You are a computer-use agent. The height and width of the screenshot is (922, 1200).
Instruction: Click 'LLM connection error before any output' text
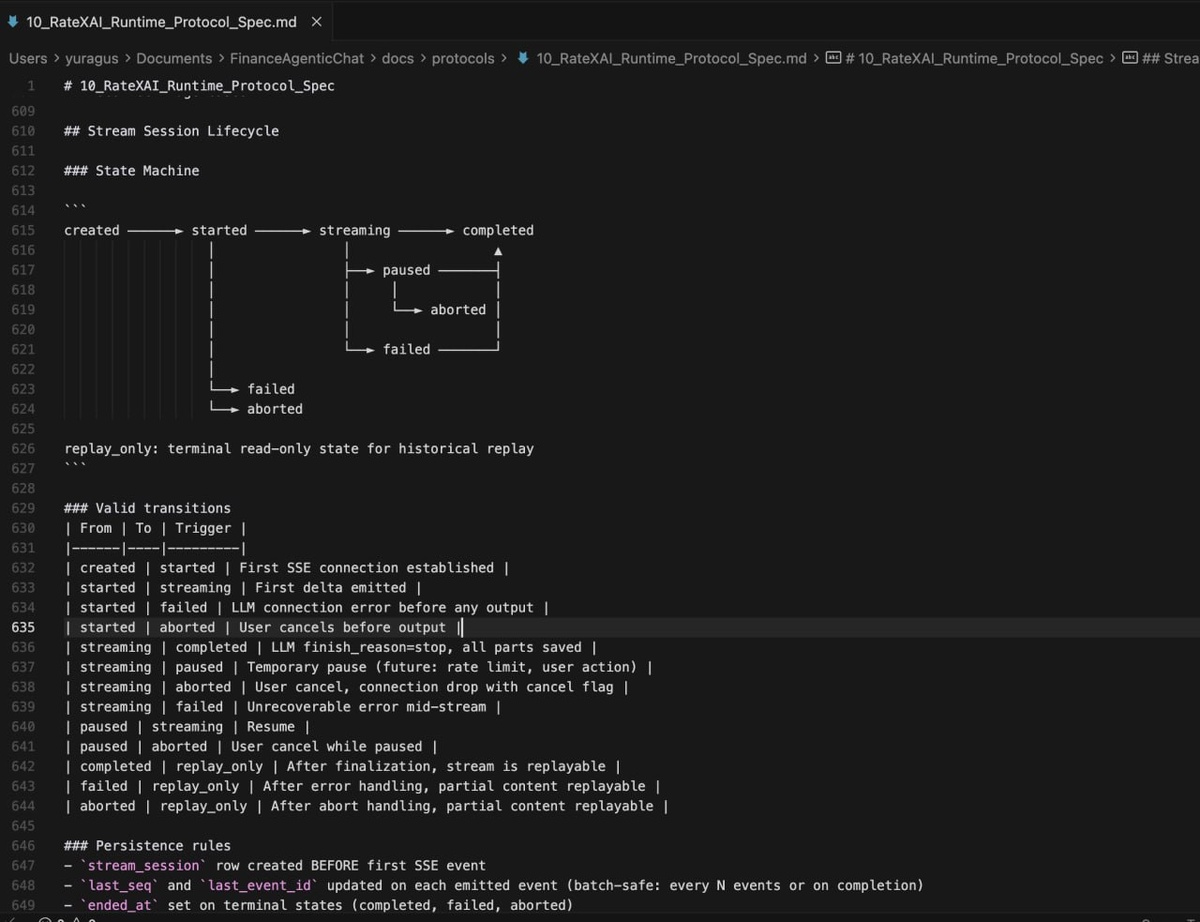382,607
